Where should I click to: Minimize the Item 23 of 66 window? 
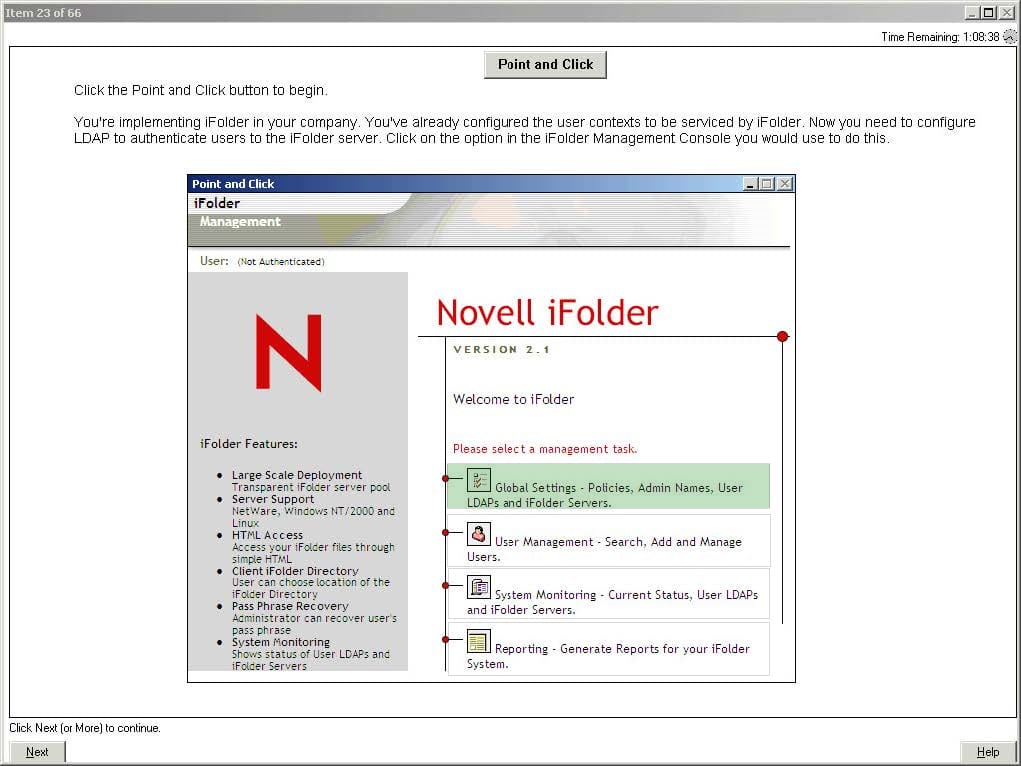pyautogui.click(x=971, y=13)
